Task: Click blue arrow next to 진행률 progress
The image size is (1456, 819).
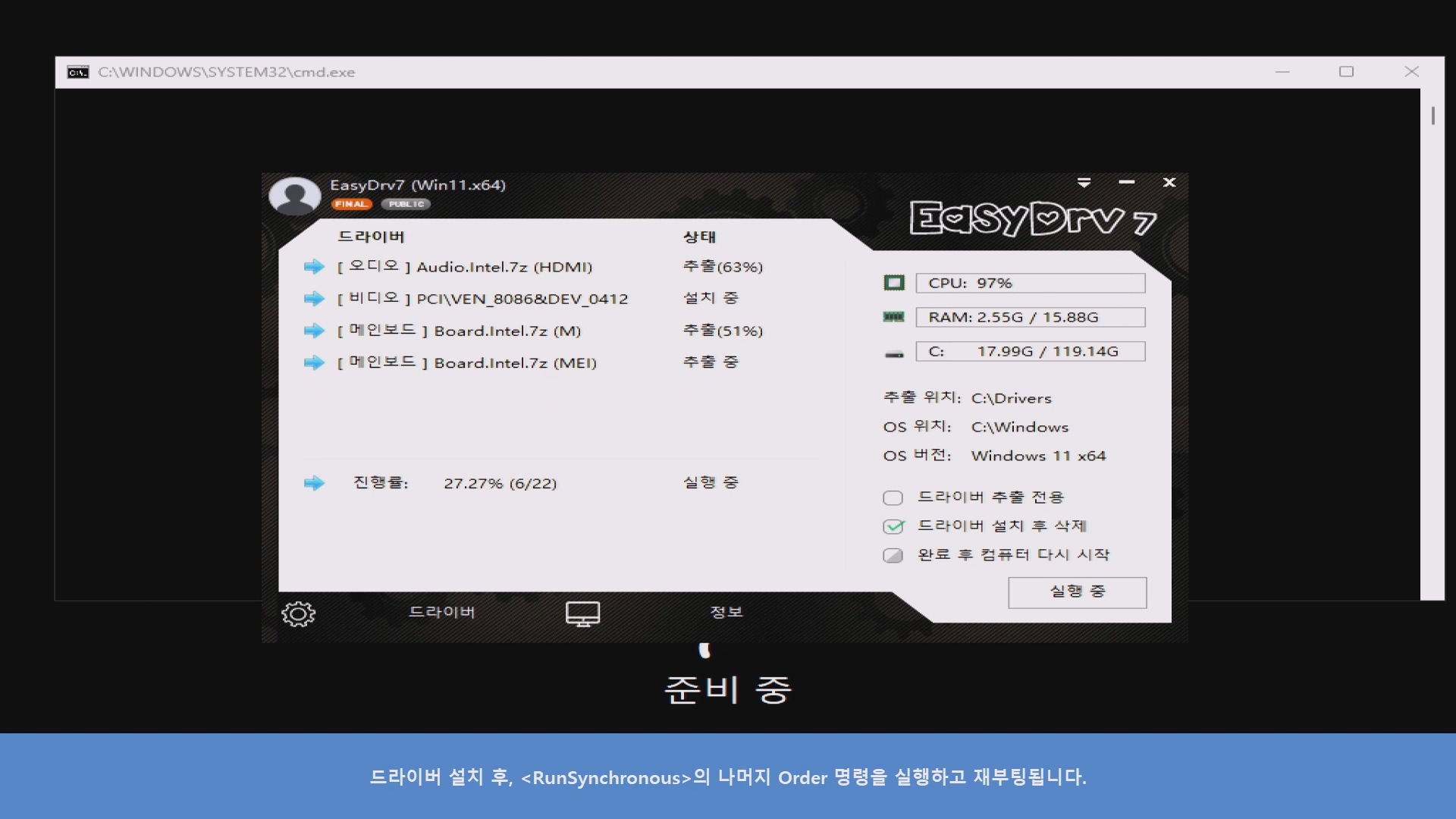Action: click(x=314, y=483)
